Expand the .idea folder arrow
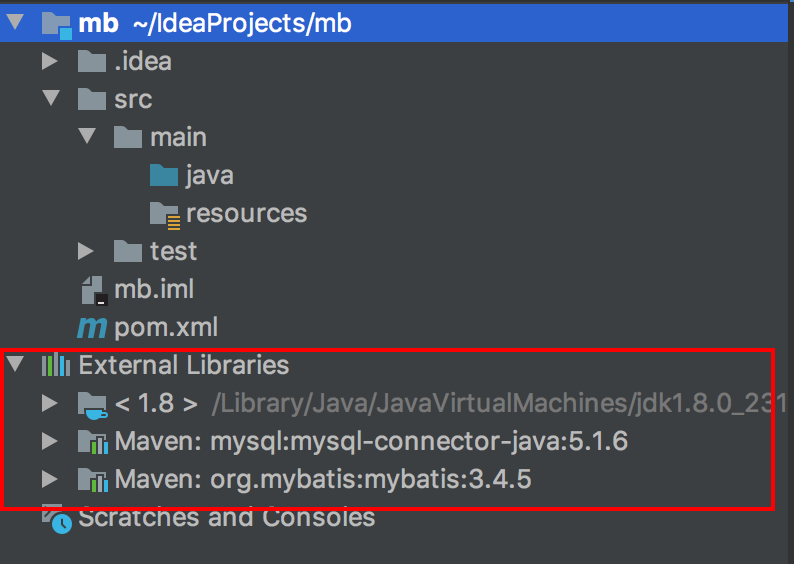The width and height of the screenshot is (794, 564). [x=50, y=62]
